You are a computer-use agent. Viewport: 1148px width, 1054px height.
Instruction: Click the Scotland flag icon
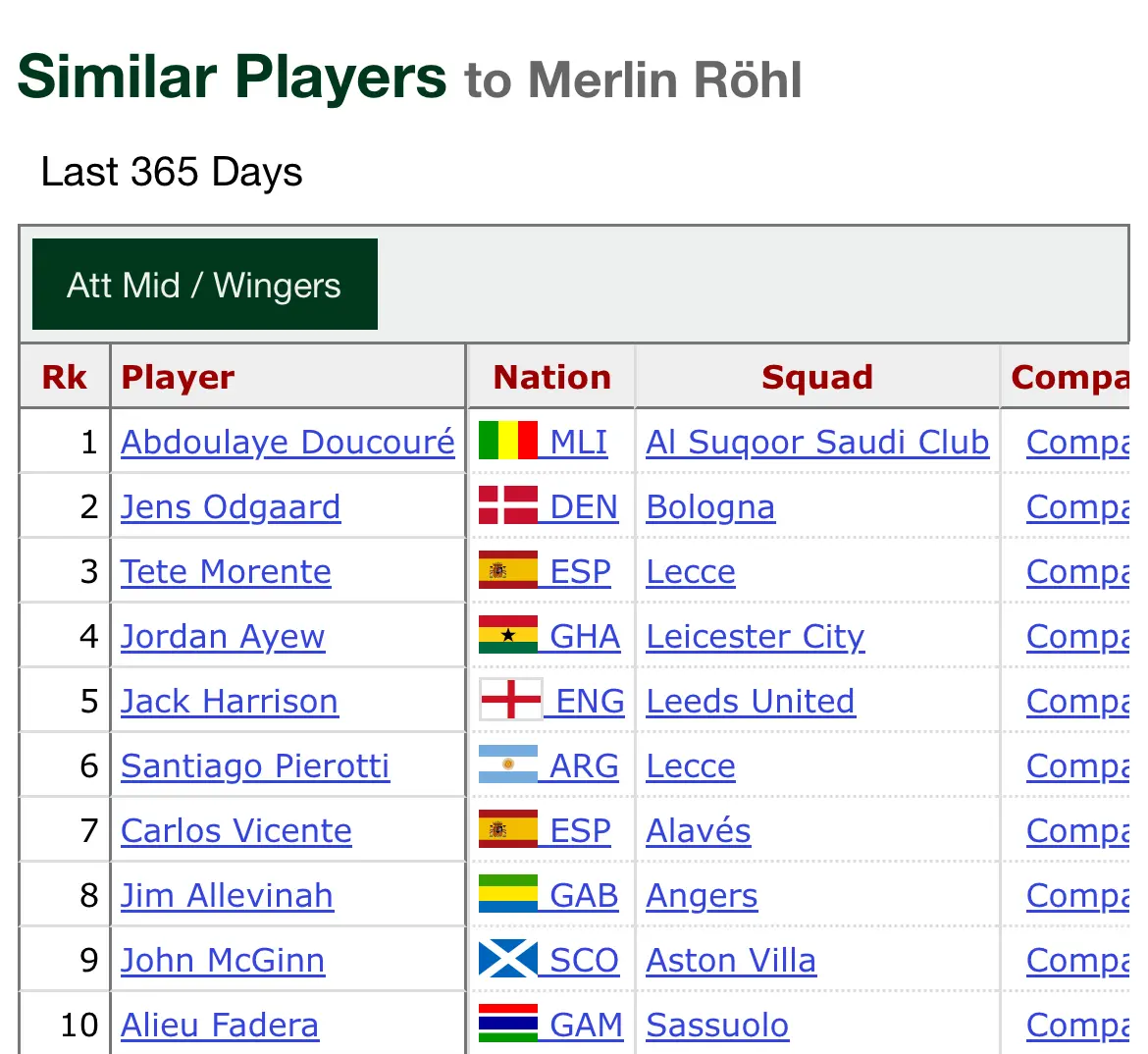[x=508, y=960]
